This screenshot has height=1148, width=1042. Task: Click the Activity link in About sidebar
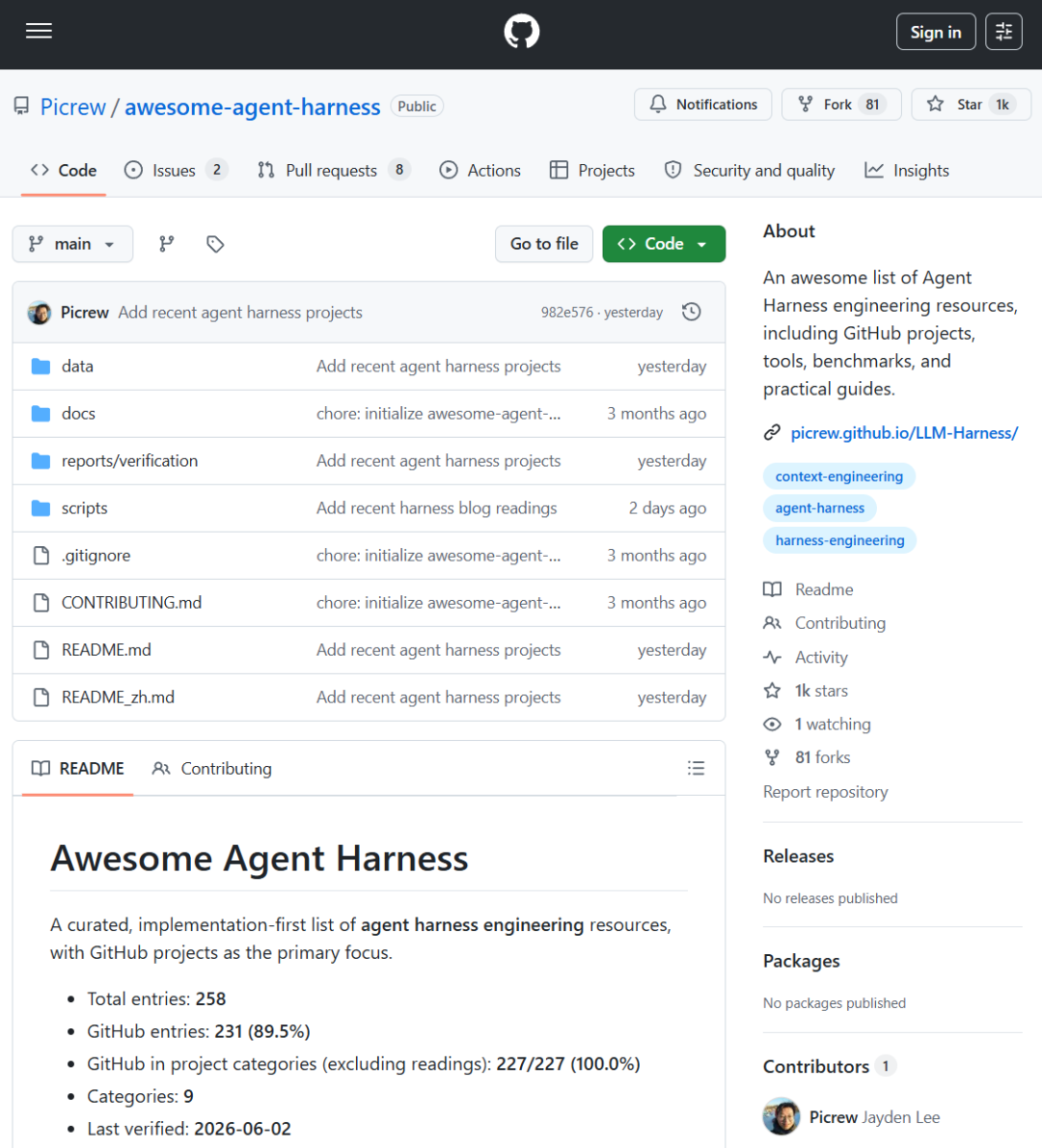[x=821, y=657]
